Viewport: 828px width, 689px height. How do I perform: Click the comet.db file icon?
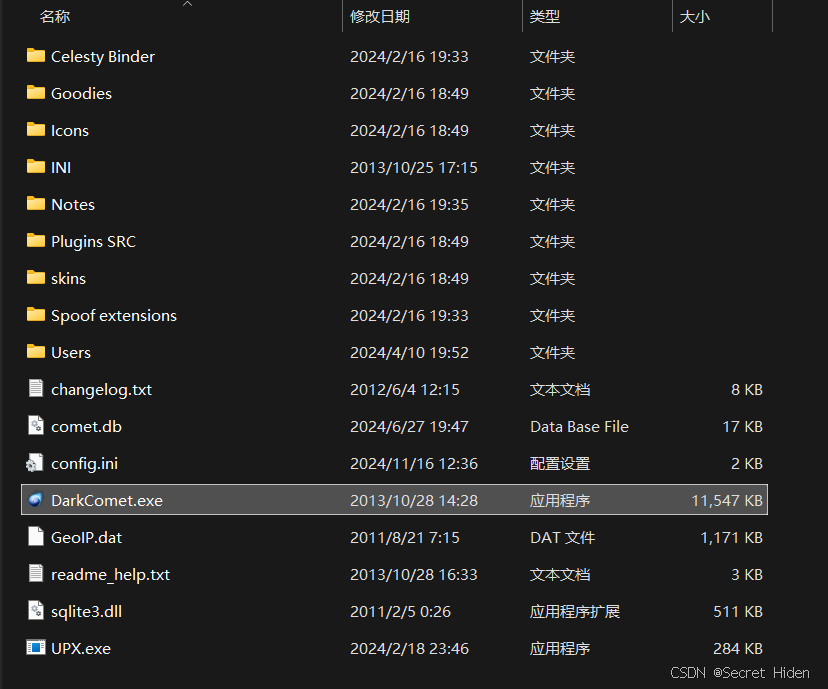[36, 425]
